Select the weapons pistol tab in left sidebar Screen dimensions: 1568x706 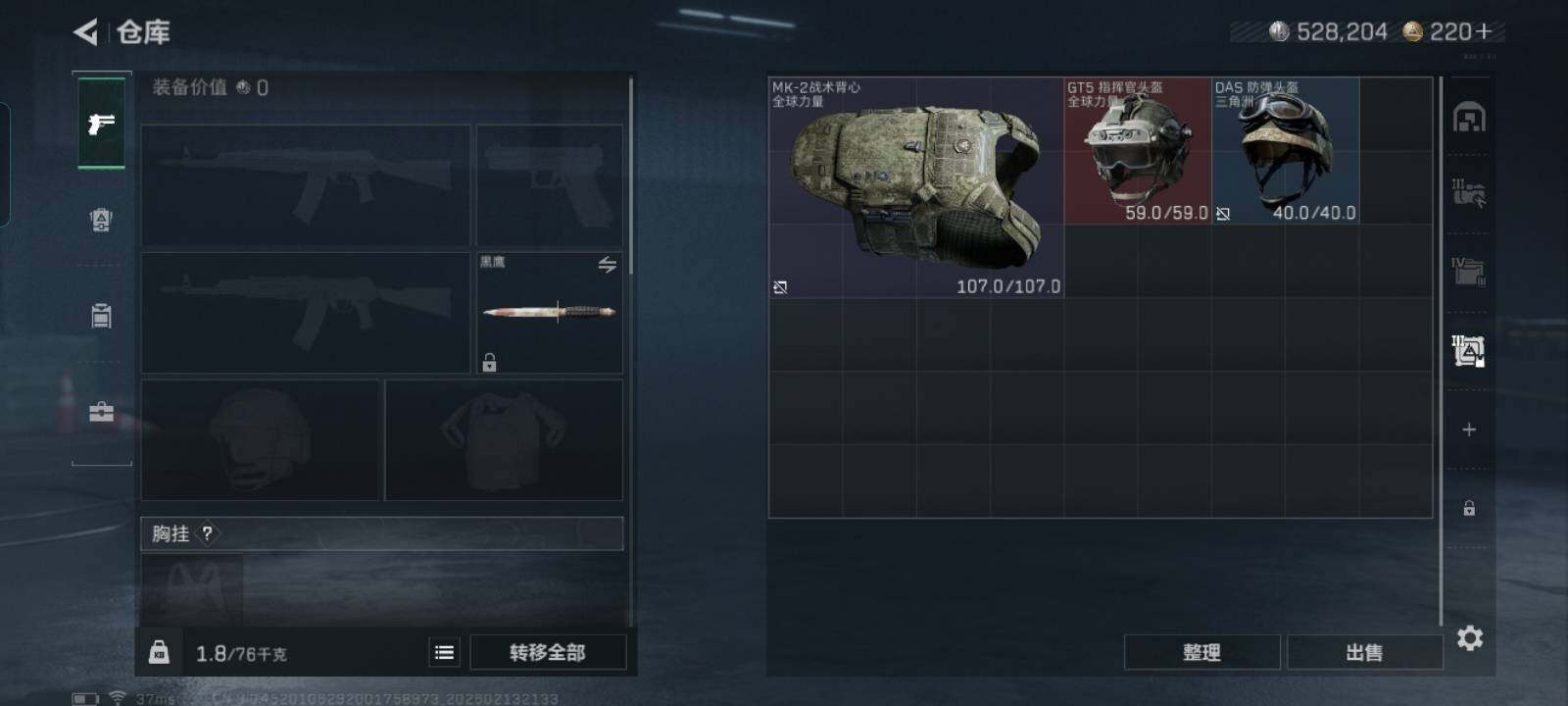coord(101,124)
